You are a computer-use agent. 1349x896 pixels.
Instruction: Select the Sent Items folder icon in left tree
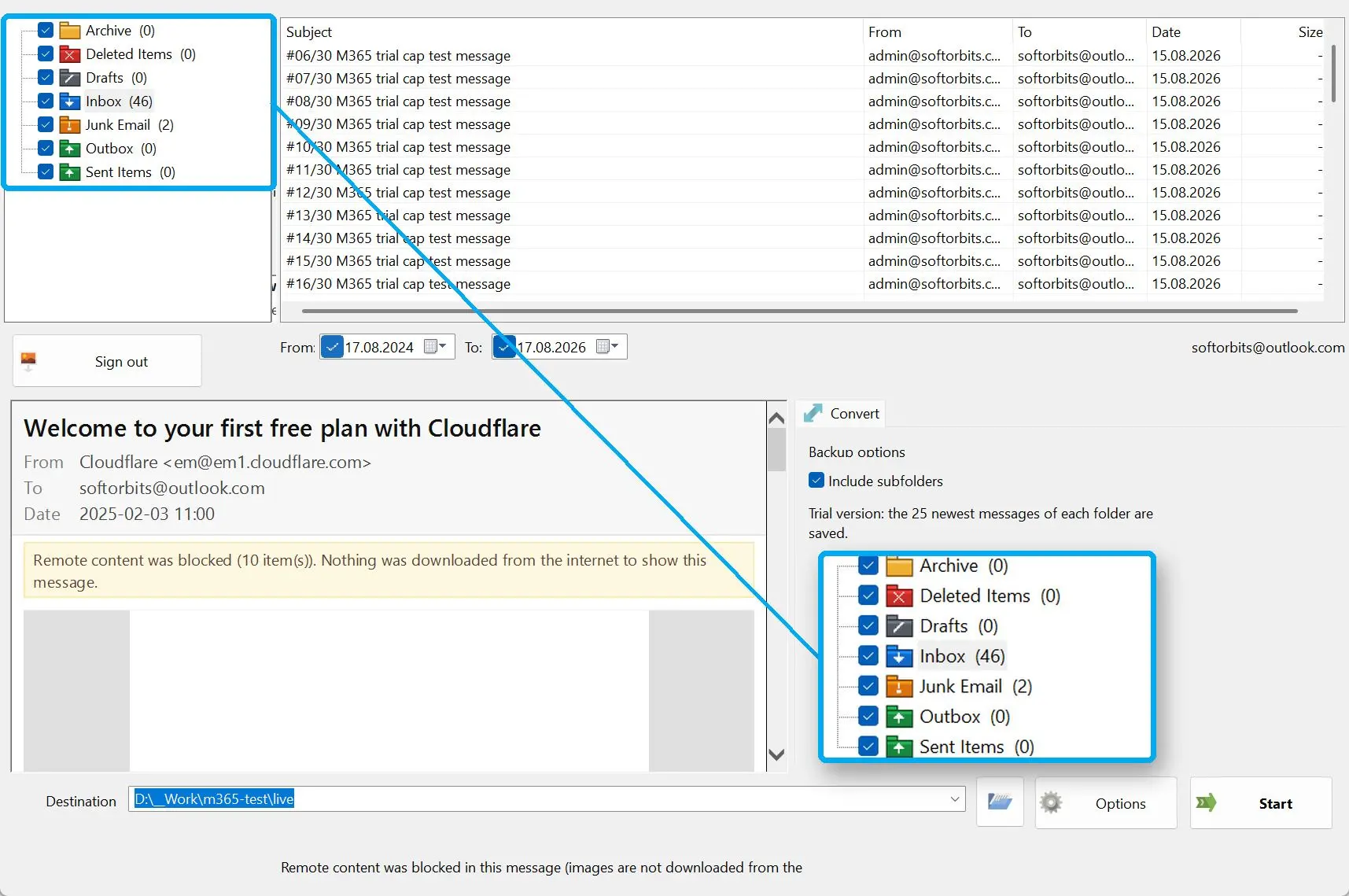70,172
